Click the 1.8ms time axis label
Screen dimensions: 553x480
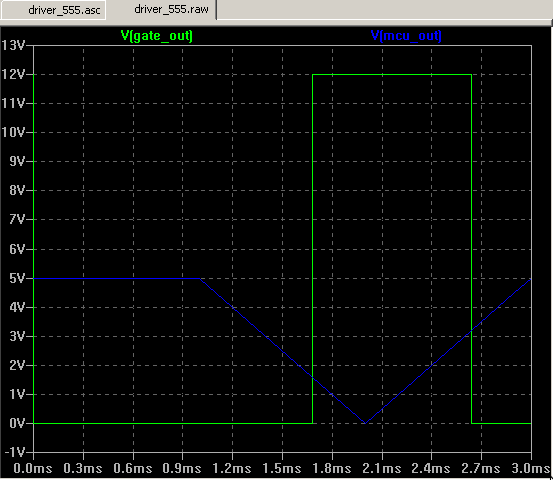pos(332,469)
